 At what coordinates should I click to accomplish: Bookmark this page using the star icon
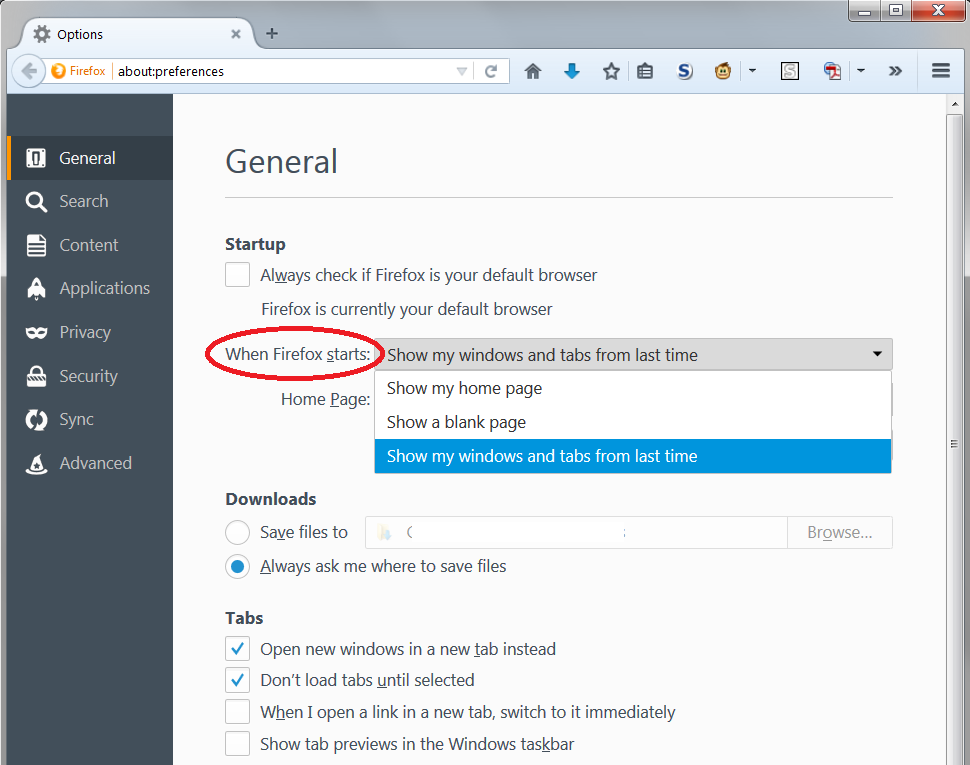pos(611,71)
